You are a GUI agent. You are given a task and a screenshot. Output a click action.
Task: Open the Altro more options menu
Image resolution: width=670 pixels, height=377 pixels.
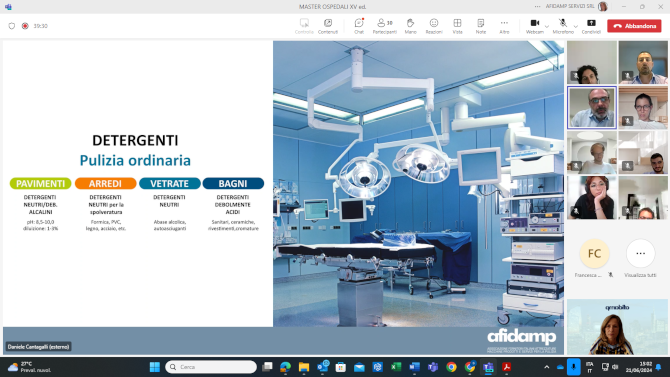[x=504, y=26]
